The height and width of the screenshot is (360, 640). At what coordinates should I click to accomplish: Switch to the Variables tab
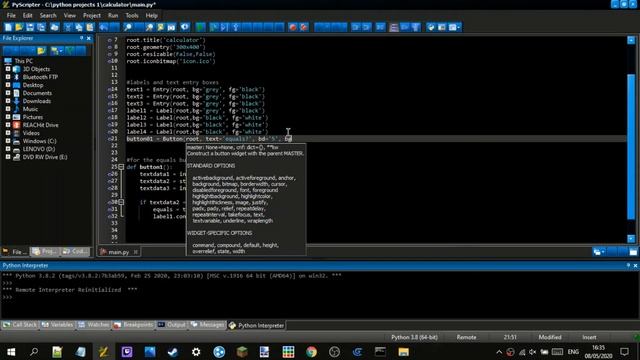58,325
